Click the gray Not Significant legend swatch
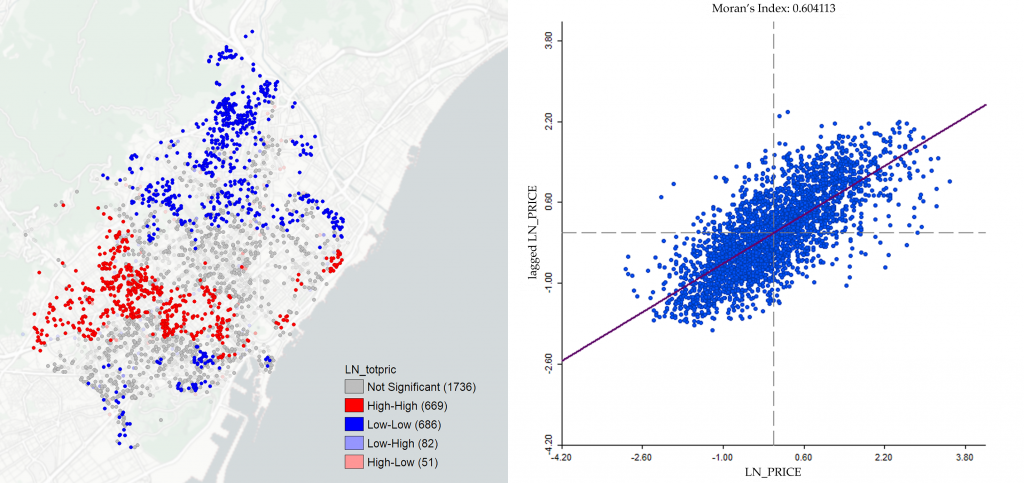 (x=353, y=387)
